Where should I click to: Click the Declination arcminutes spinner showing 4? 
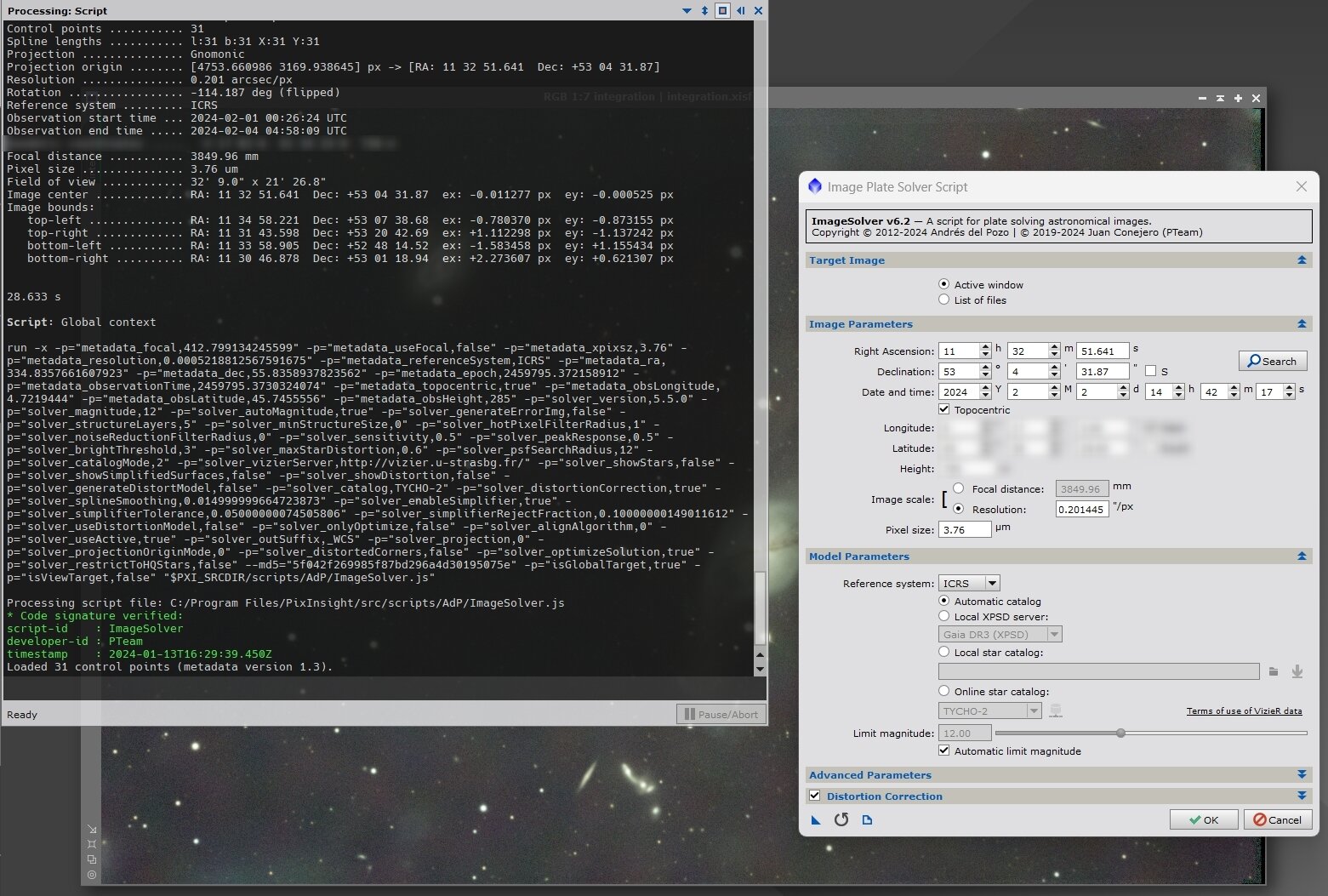[1034, 371]
